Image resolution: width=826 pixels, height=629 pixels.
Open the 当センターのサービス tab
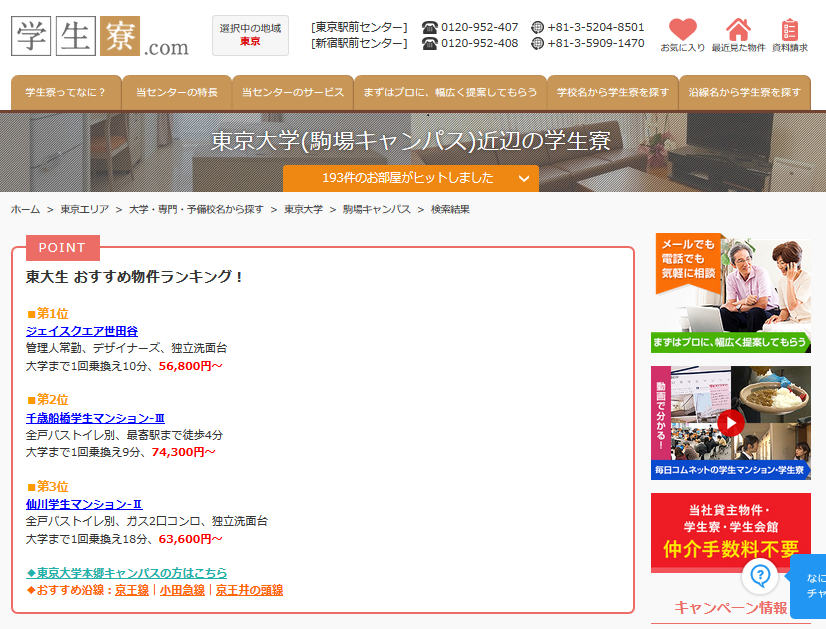[x=293, y=92]
